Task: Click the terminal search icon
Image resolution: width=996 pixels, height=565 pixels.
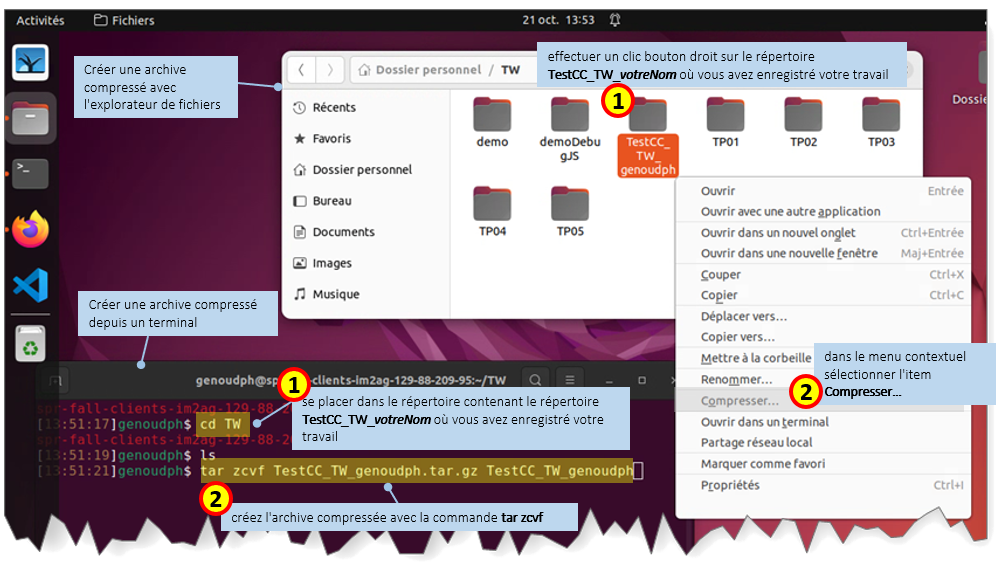Action: 535,380
